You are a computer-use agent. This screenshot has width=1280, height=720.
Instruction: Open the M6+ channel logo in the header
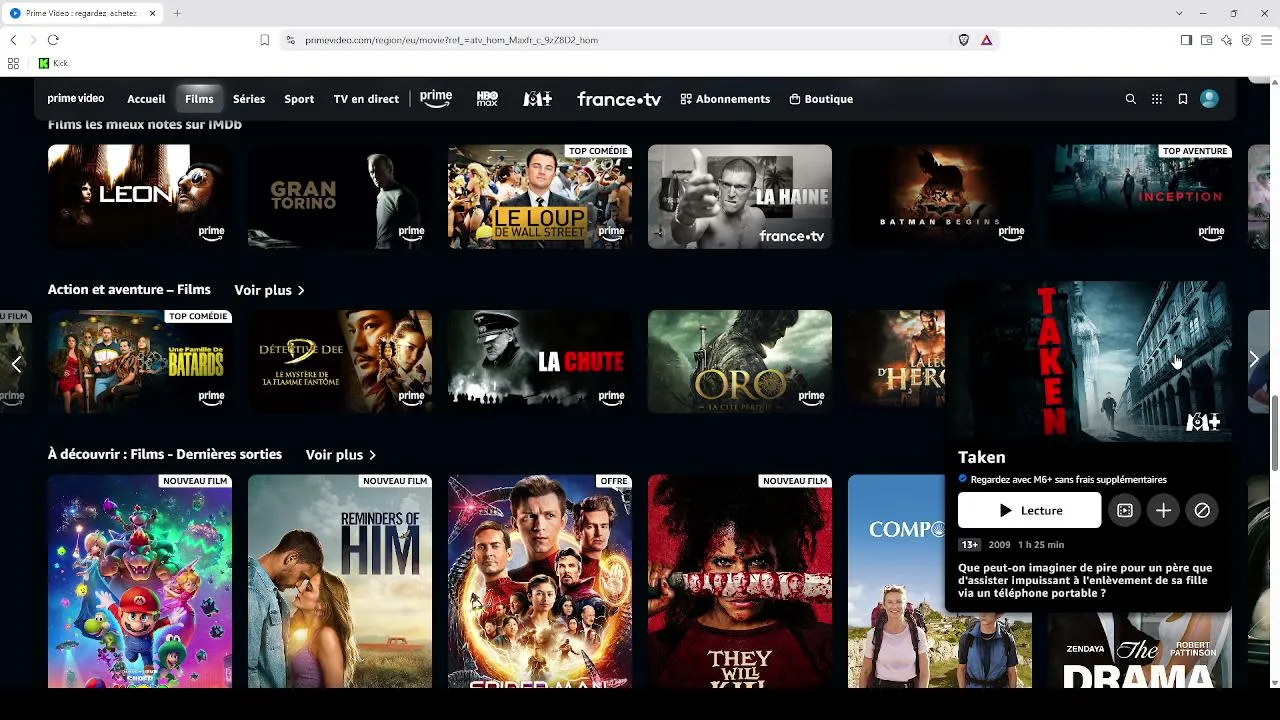tap(538, 99)
